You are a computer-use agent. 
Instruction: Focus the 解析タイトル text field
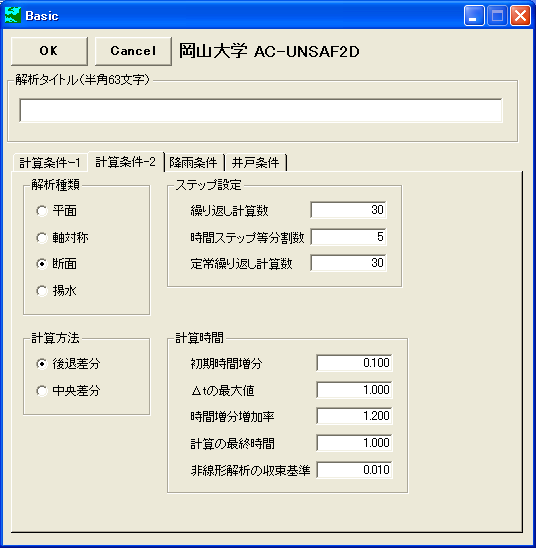(x=261, y=110)
